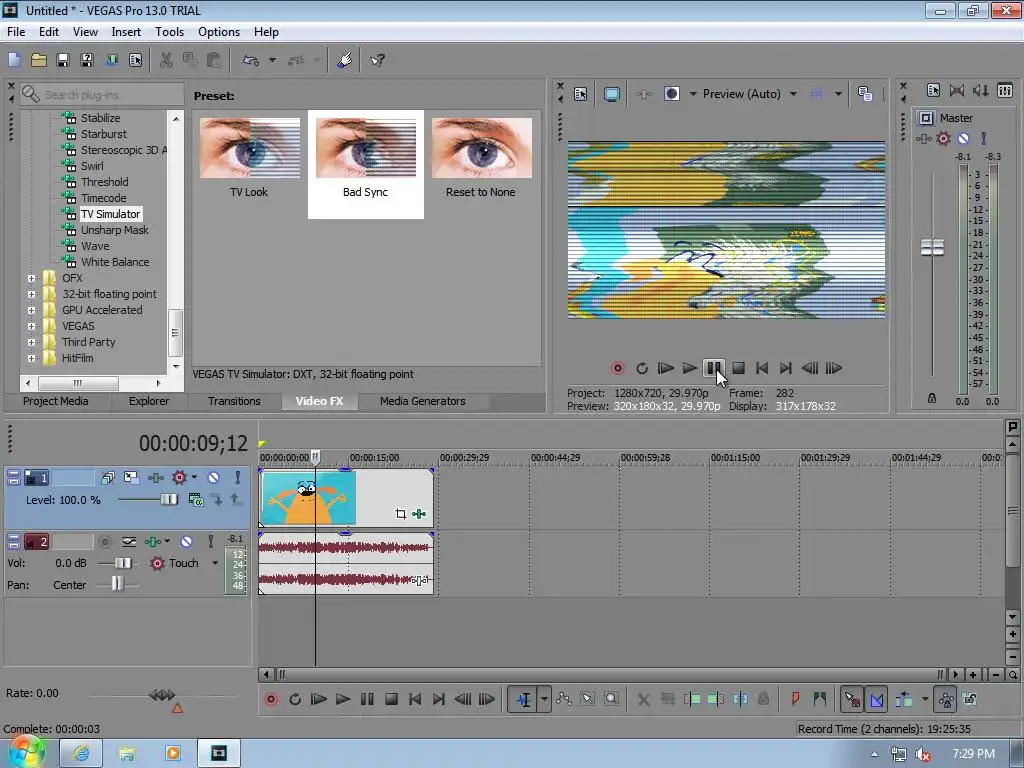
Task: Open the Tools menu
Action: click(169, 31)
